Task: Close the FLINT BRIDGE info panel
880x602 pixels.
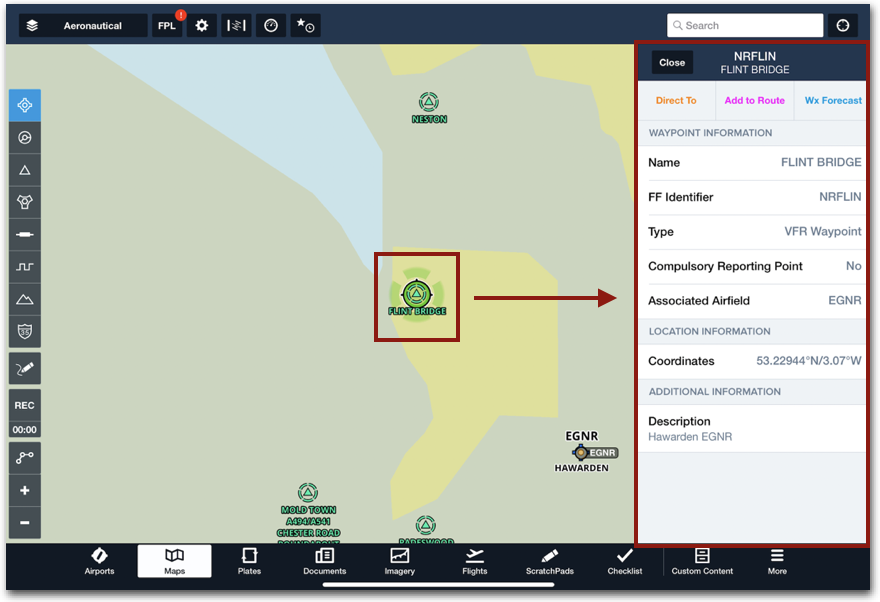Action: click(671, 62)
